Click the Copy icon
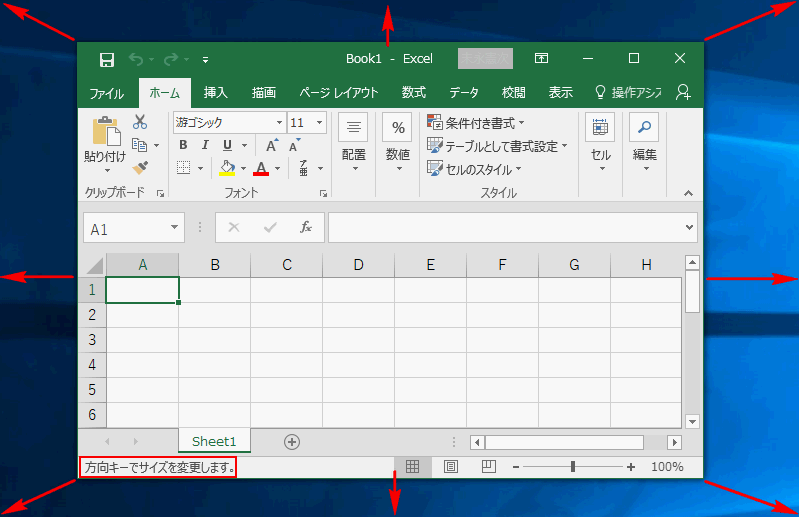This screenshot has height=517, width=799. click(139, 145)
